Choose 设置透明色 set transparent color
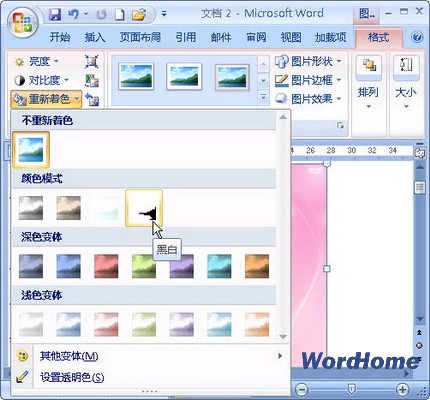Image resolution: width=430 pixels, height=400 pixels. coord(150,377)
